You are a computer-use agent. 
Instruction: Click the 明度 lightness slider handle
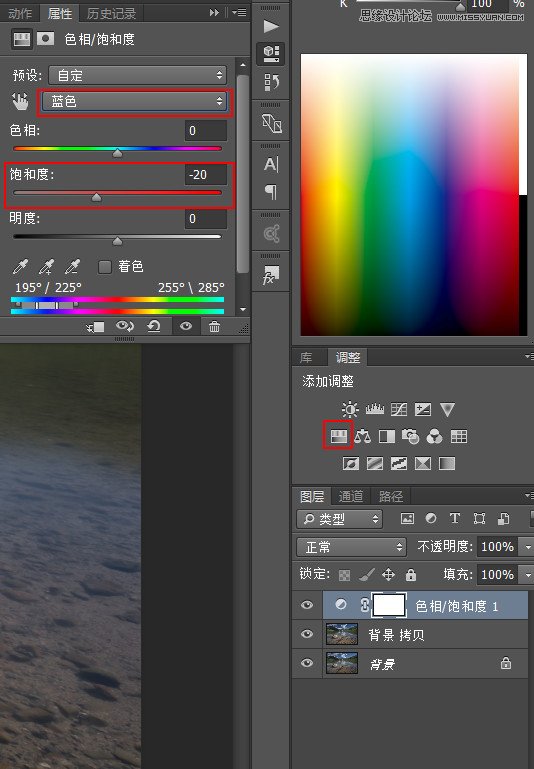[118, 241]
